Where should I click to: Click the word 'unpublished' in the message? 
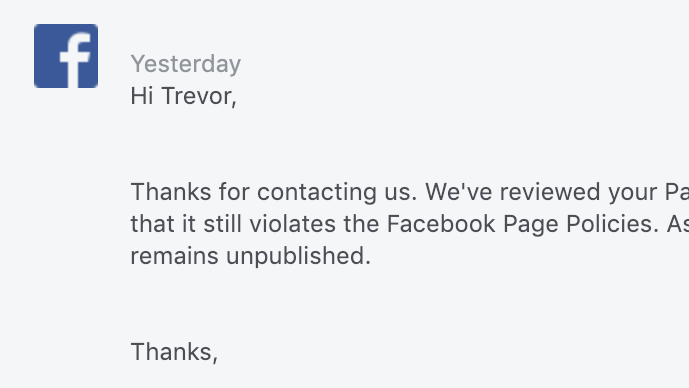(295, 257)
